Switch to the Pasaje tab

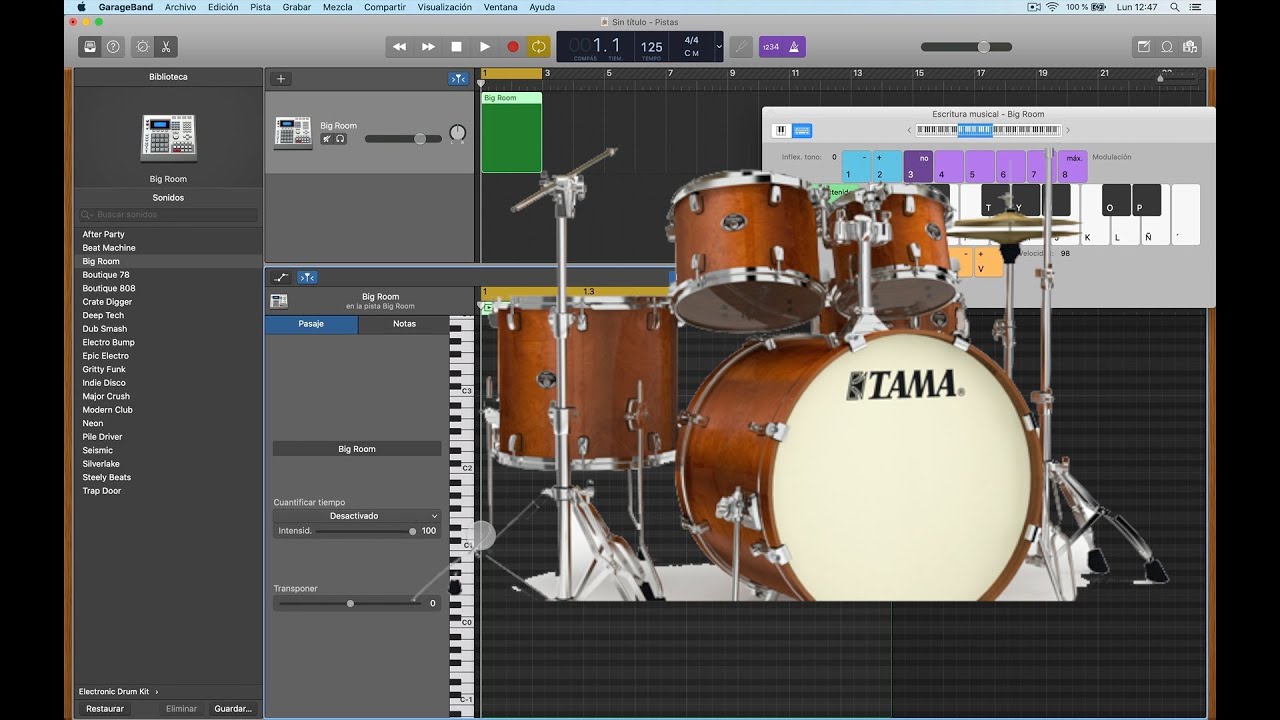tap(311, 324)
